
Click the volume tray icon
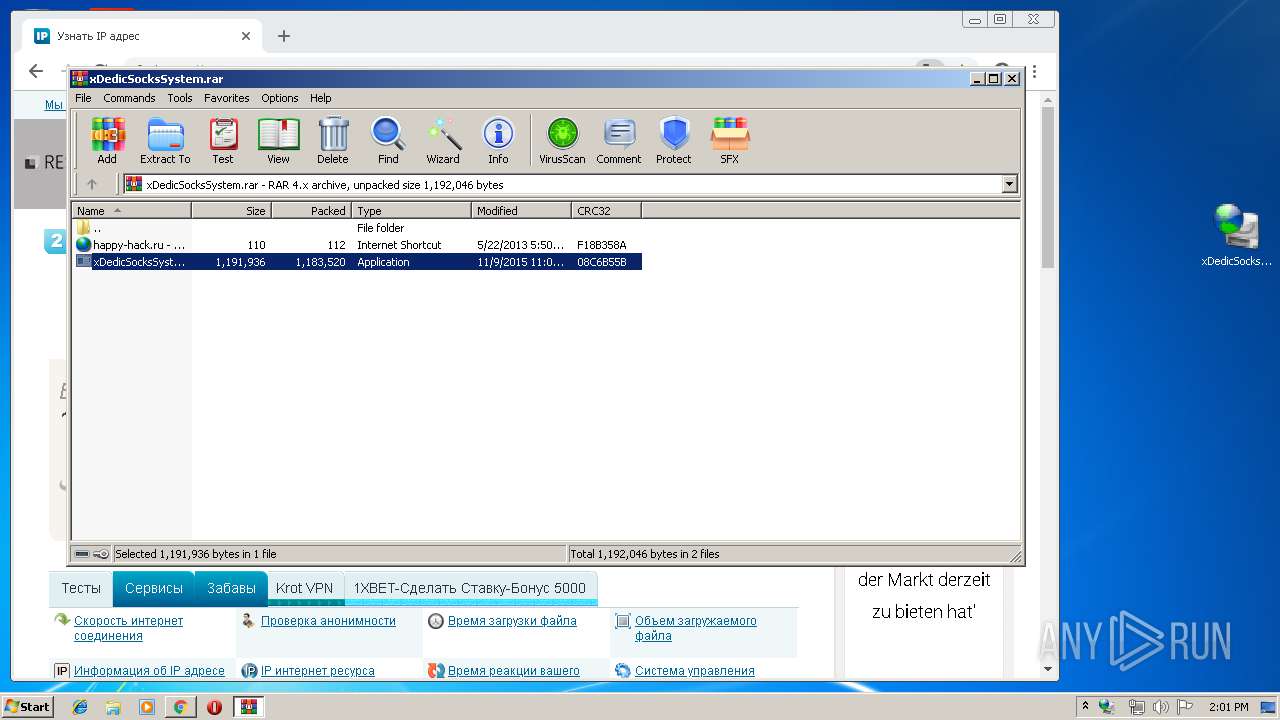[x=1162, y=707]
